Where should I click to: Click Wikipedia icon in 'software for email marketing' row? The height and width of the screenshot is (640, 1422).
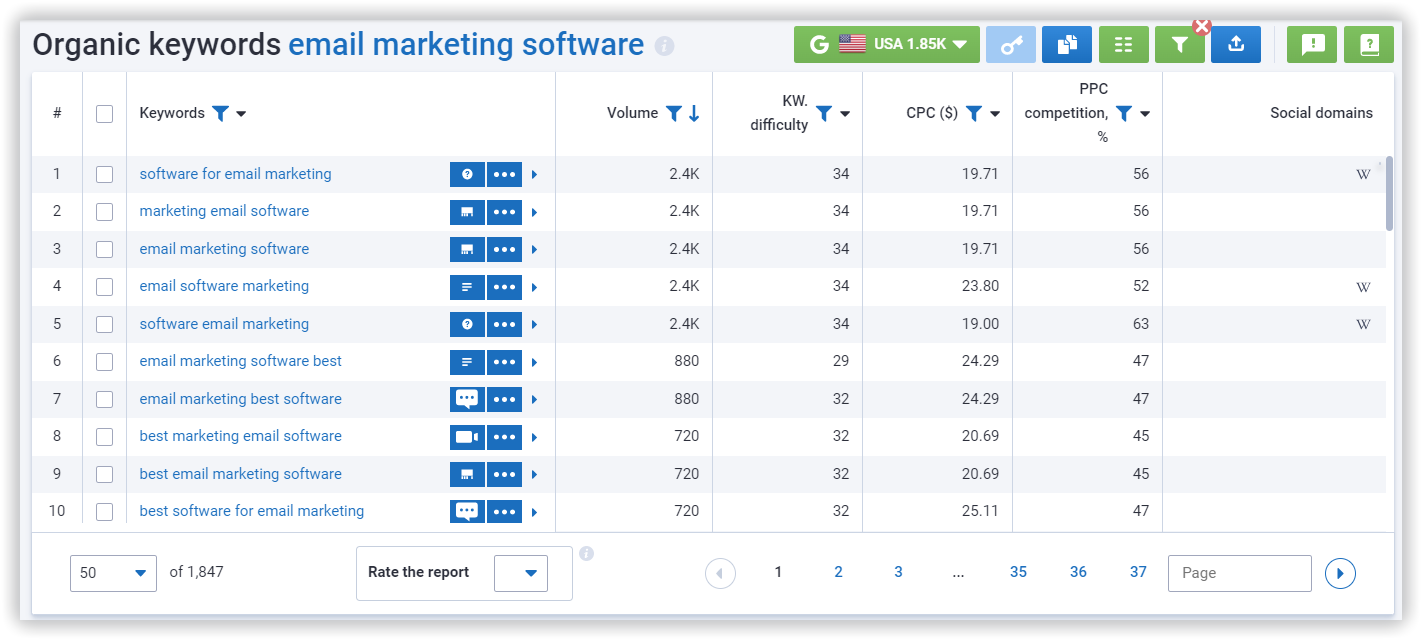[1363, 174]
